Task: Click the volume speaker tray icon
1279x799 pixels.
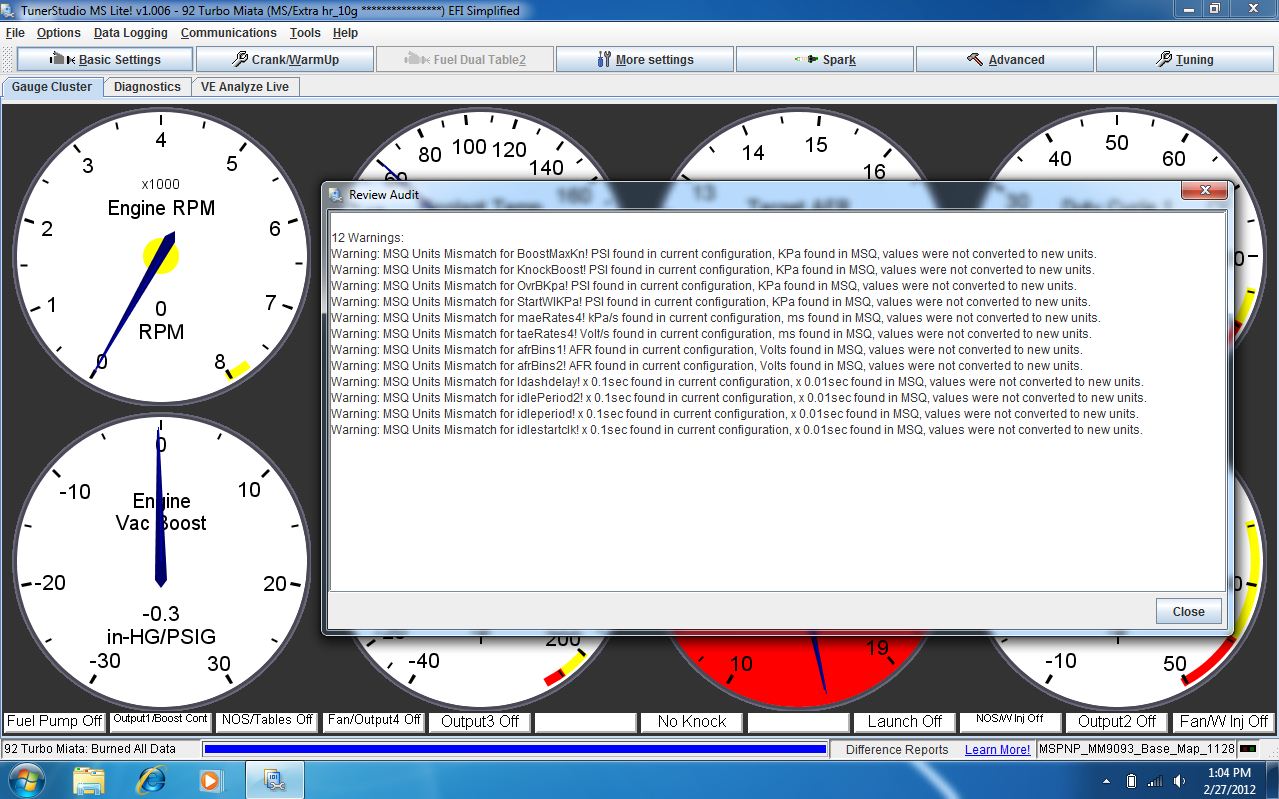Action: [1179, 781]
